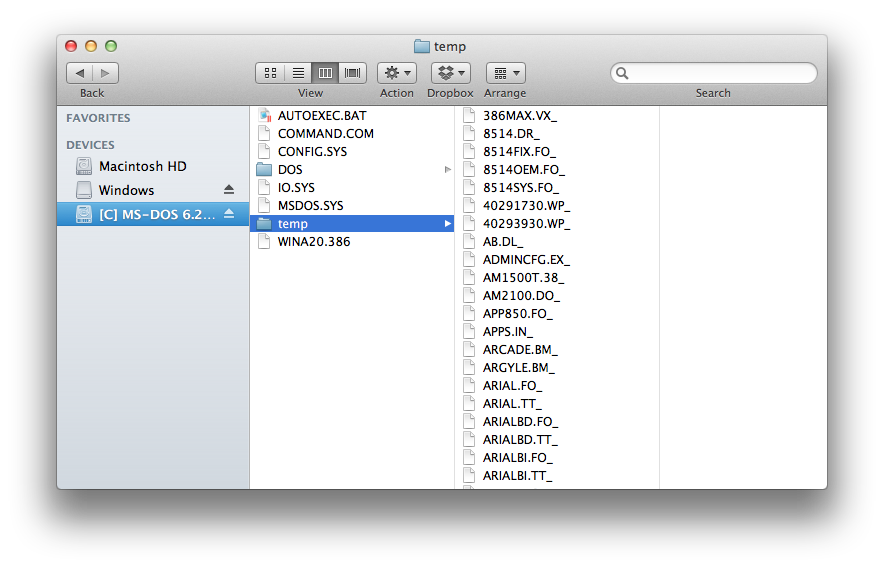Close the temp Finder window
Viewport: 884px width, 568px height.
click(71, 46)
